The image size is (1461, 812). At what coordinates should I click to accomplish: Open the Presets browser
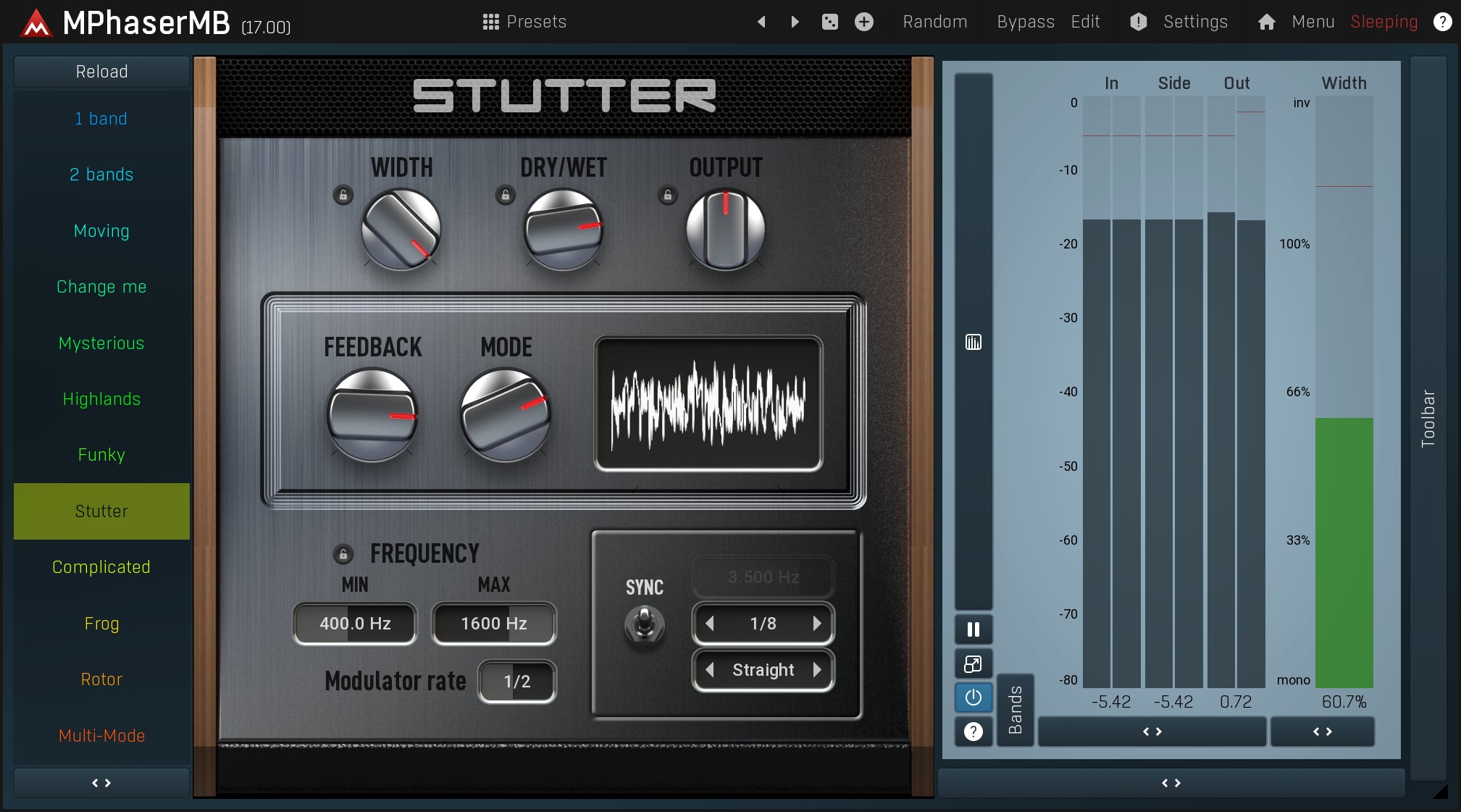tap(524, 22)
